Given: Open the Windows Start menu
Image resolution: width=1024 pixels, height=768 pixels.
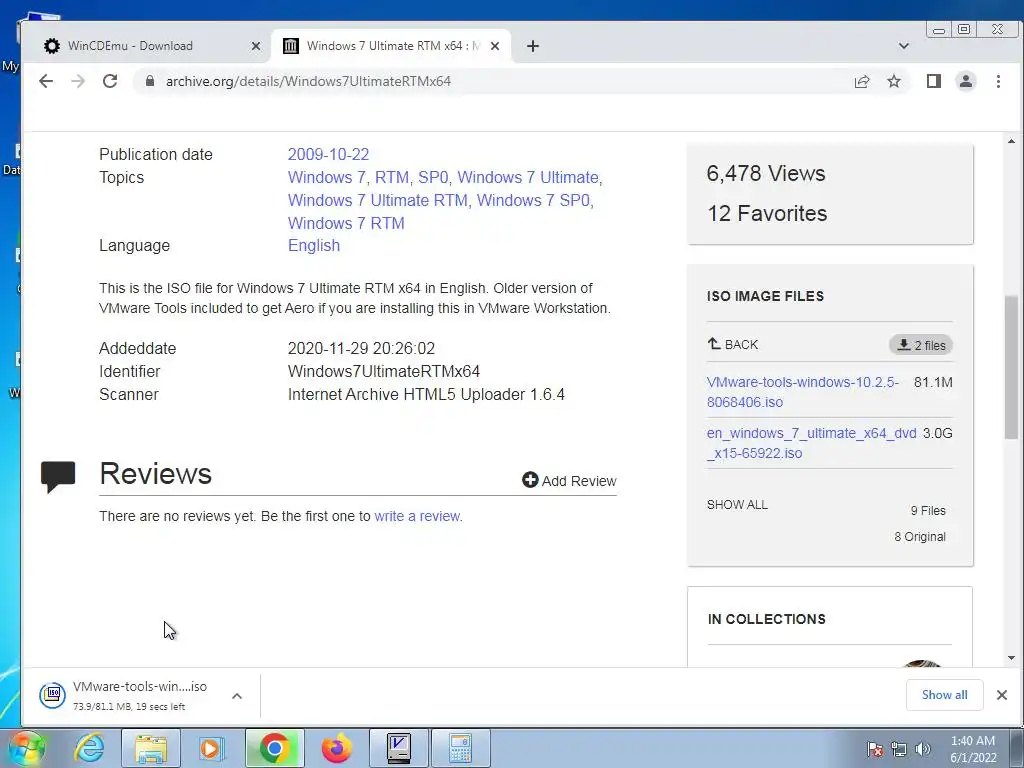Looking at the screenshot, I should 26,748.
